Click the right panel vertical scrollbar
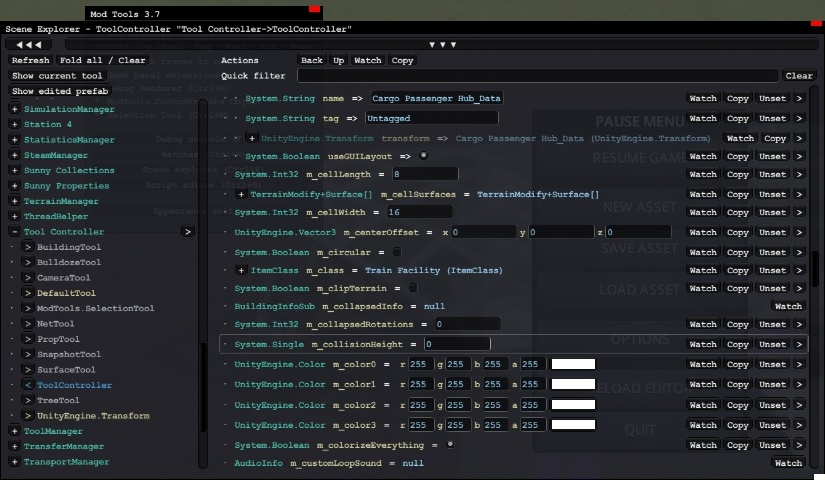The height and width of the screenshot is (480, 825). point(814,269)
